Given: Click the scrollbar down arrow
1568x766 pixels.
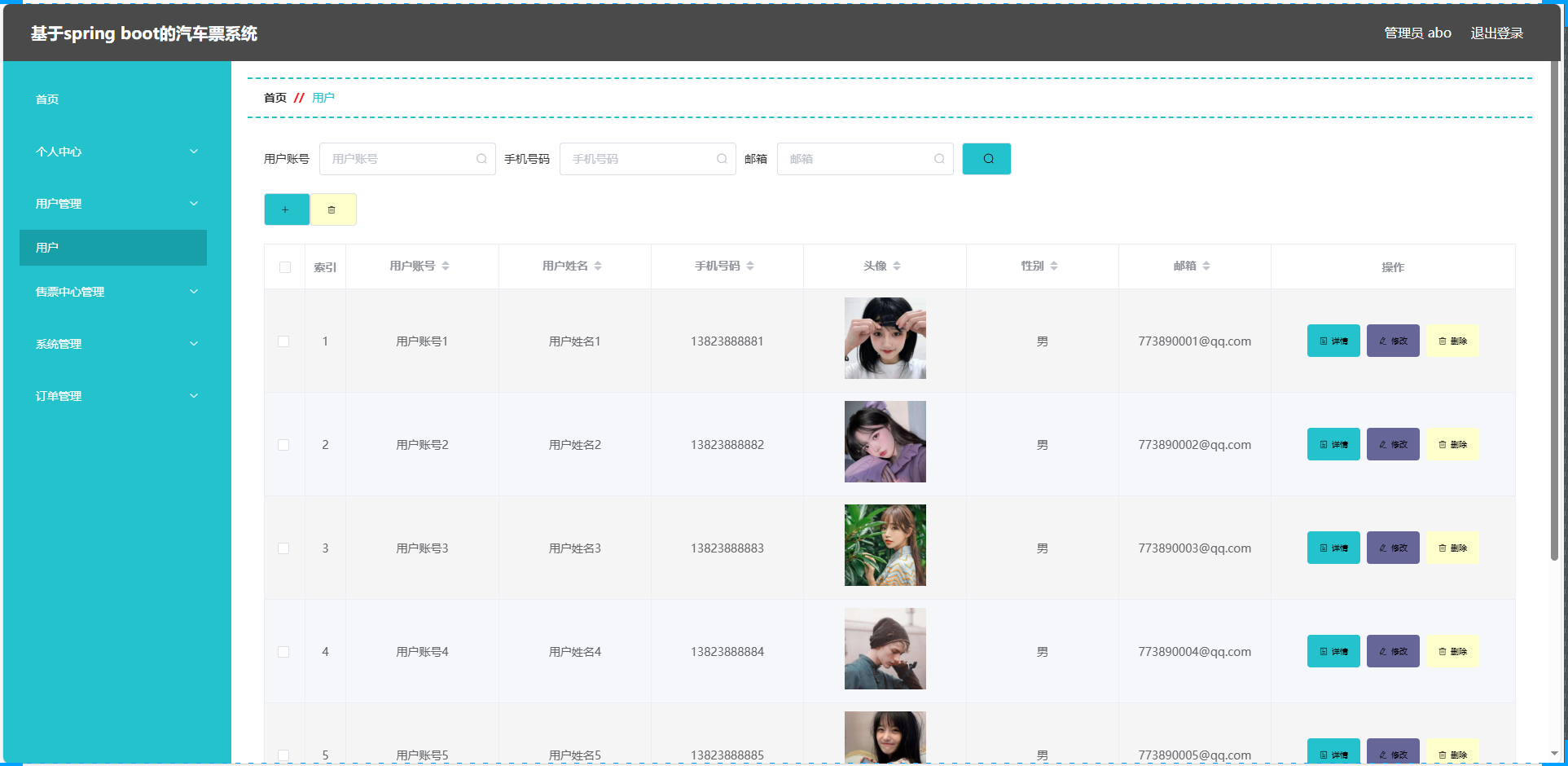Looking at the screenshot, I should coord(1554,754).
